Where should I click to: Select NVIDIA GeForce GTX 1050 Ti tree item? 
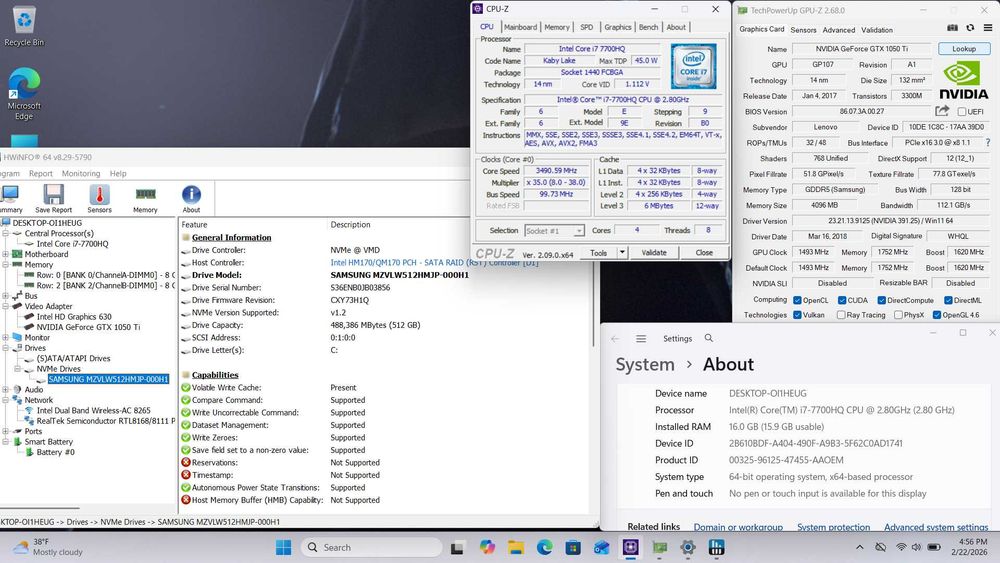(x=88, y=327)
